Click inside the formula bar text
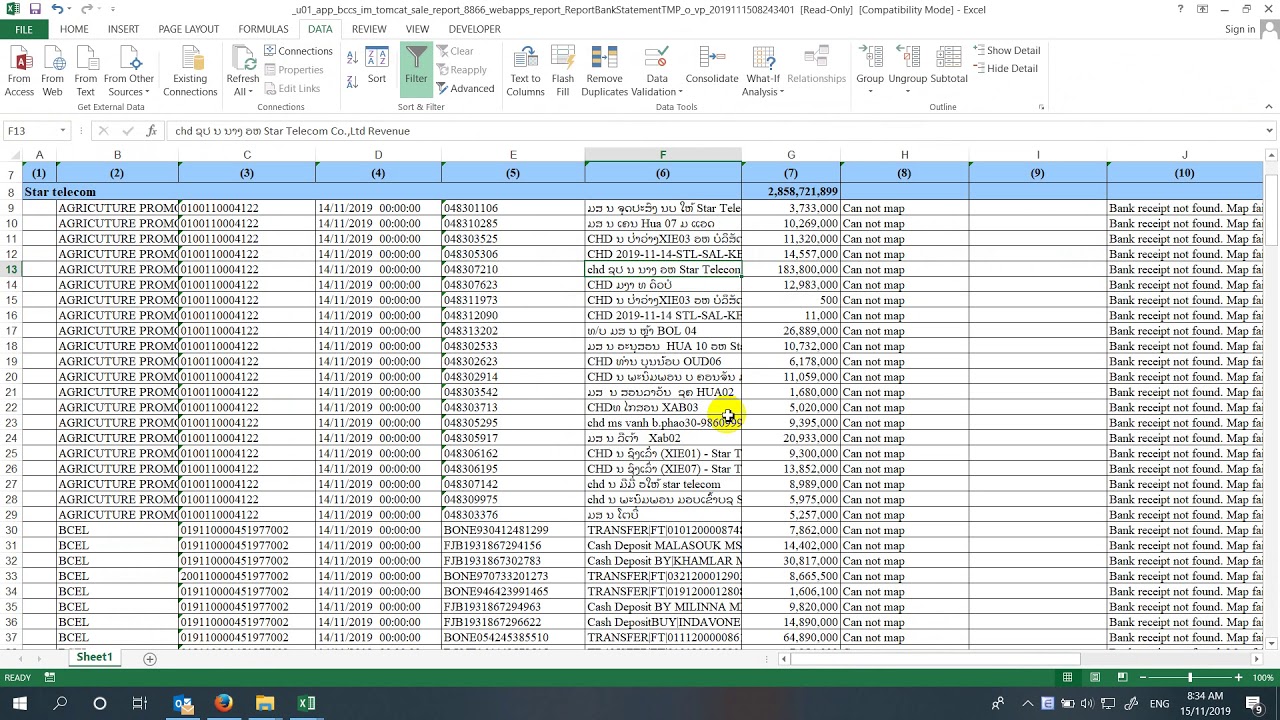 [x=715, y=131]
